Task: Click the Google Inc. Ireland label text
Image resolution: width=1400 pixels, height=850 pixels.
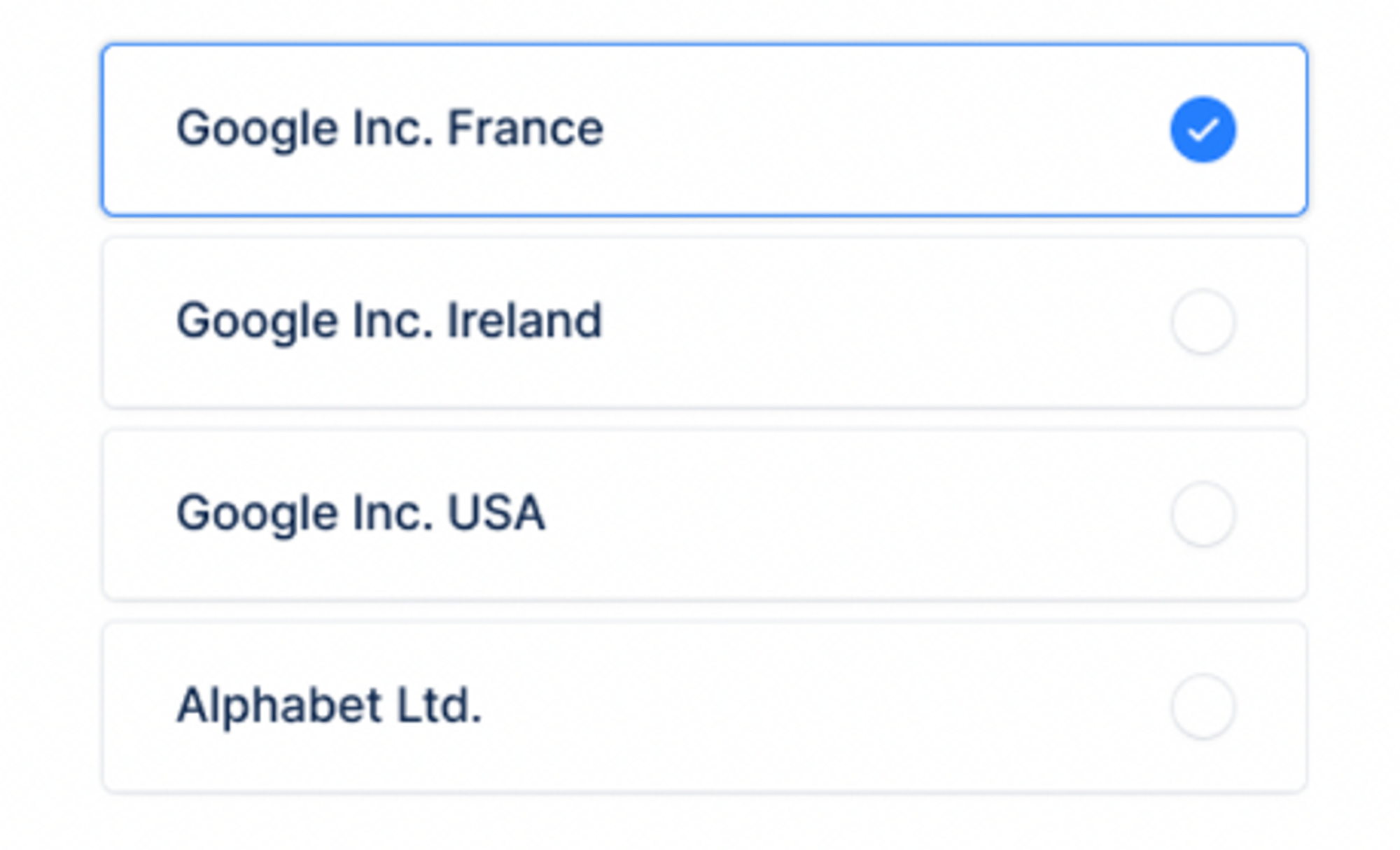Action: point(388,321)
